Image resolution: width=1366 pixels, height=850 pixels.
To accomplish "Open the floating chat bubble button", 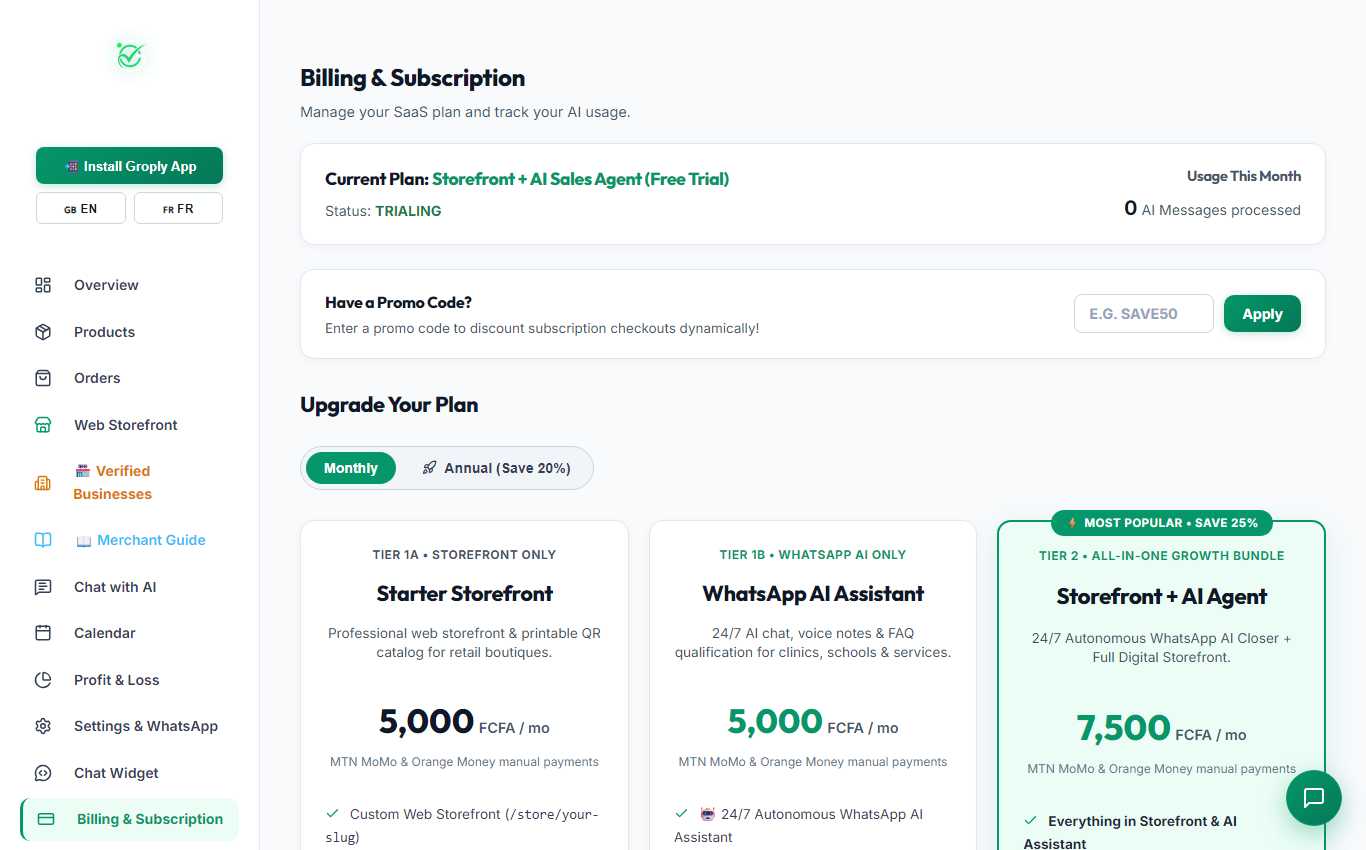I will point(1313,798).
